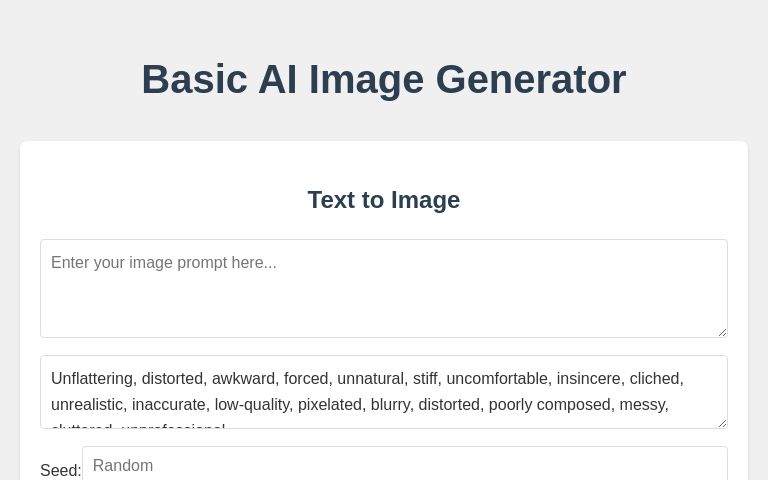The image size is (768, 480).
Task: Click the "Text to Image" heading
Action: point(383,200)
